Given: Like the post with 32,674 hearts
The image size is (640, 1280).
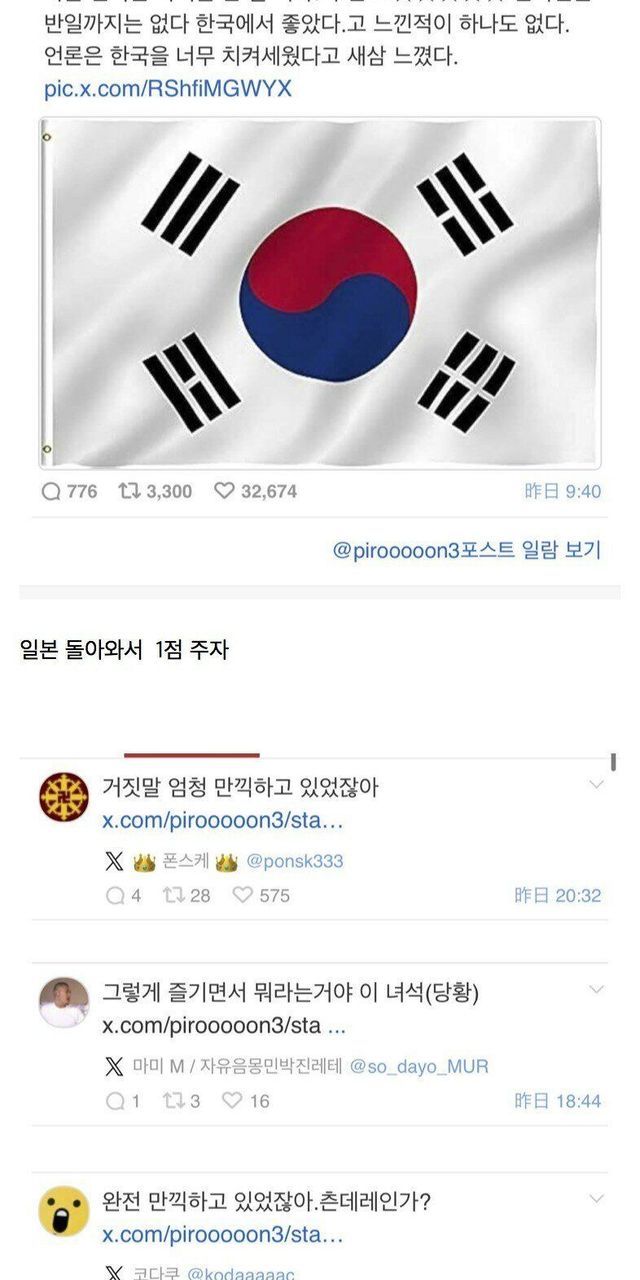Looking at the screenshot, I should point(224,491).
